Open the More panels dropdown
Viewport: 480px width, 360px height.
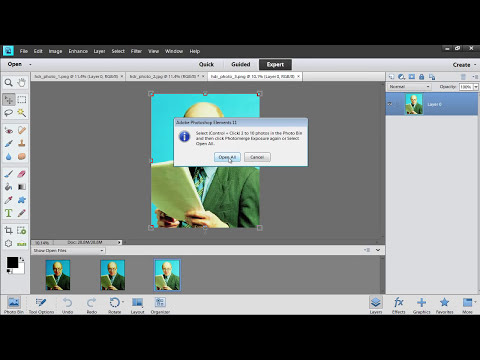[x=468, y=305]
